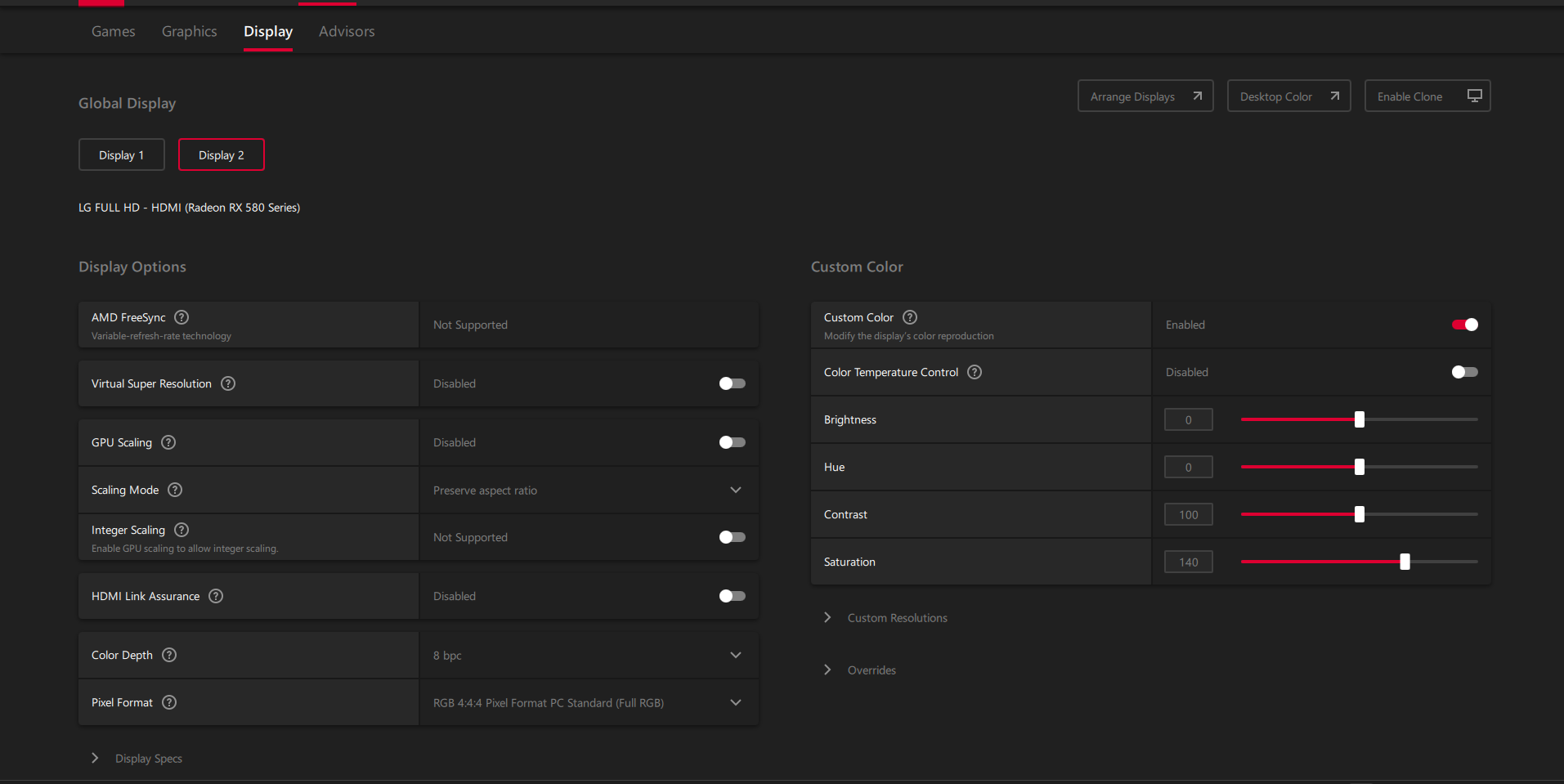
Task: Click Virtual Super Resolution help icon
Action: pyautogui.click(x=228, y=383)
